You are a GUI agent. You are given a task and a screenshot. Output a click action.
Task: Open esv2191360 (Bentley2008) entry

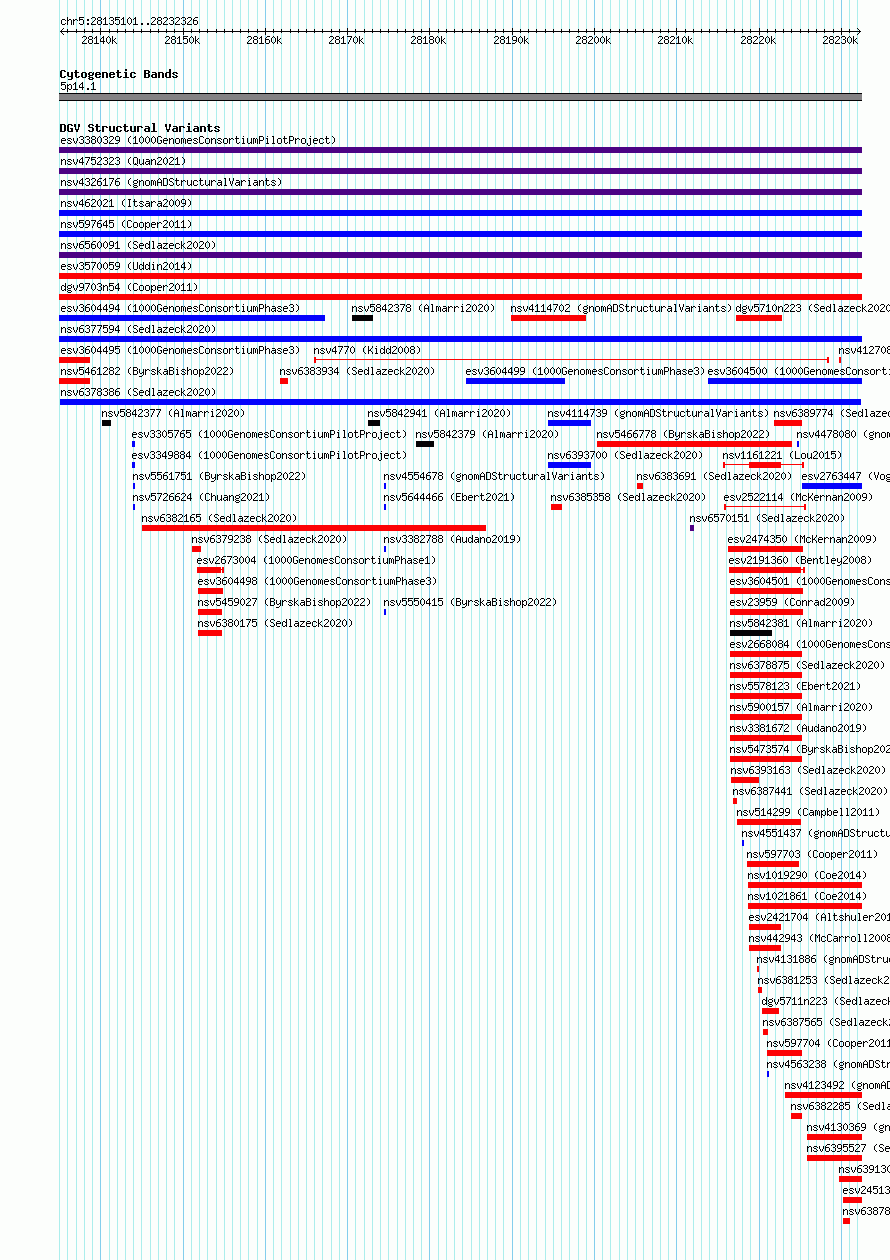point(801,560)
